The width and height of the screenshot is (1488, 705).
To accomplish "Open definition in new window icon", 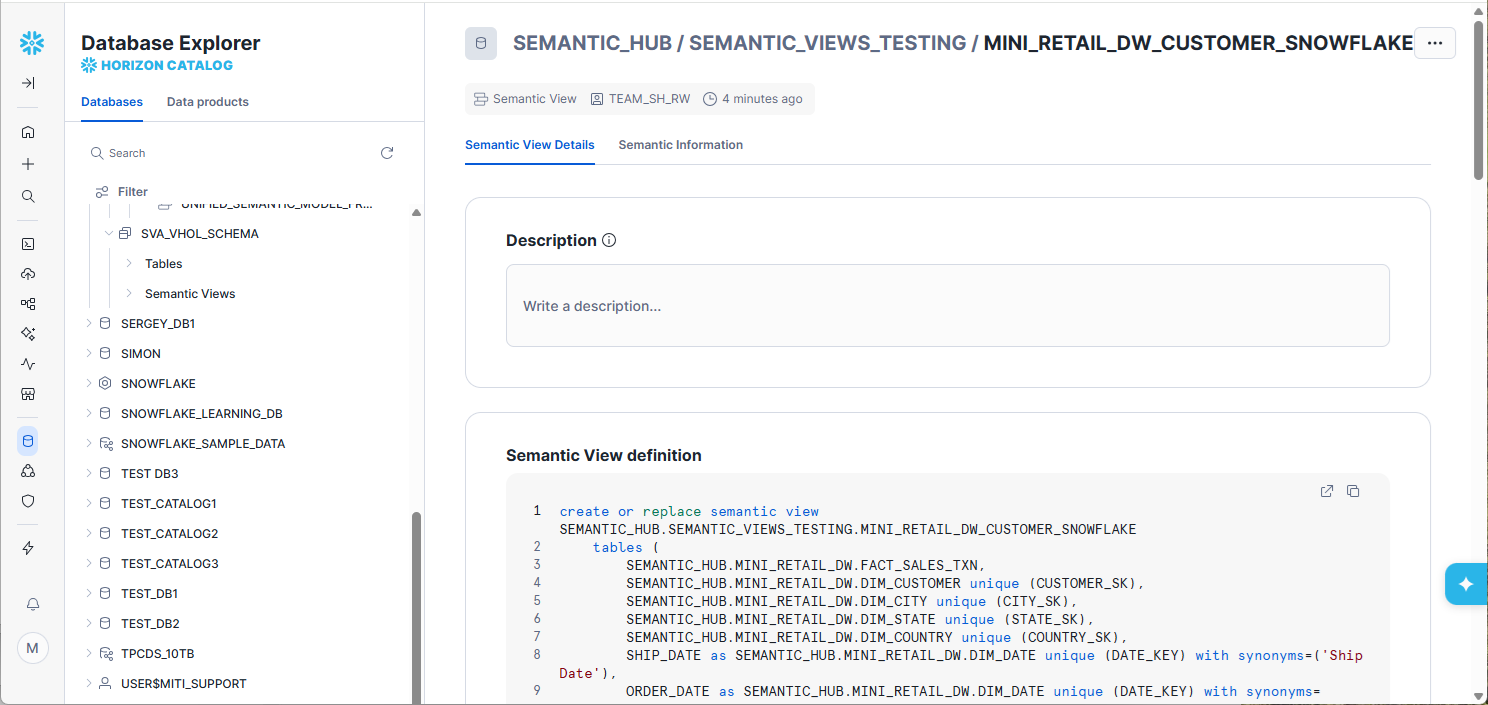I will (1327, 491).
